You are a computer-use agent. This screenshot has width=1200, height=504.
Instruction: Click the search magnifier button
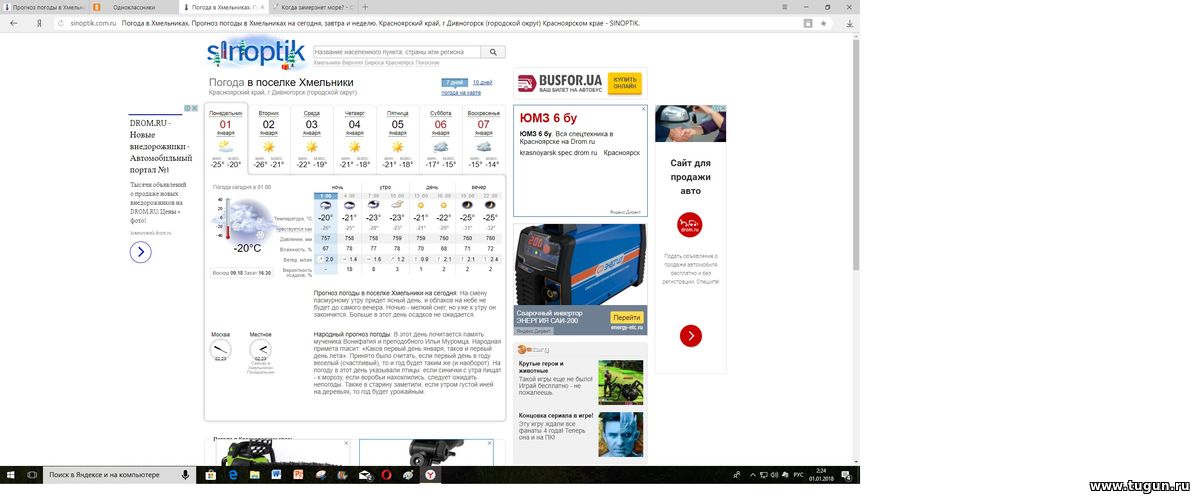[x=494, y=52]
